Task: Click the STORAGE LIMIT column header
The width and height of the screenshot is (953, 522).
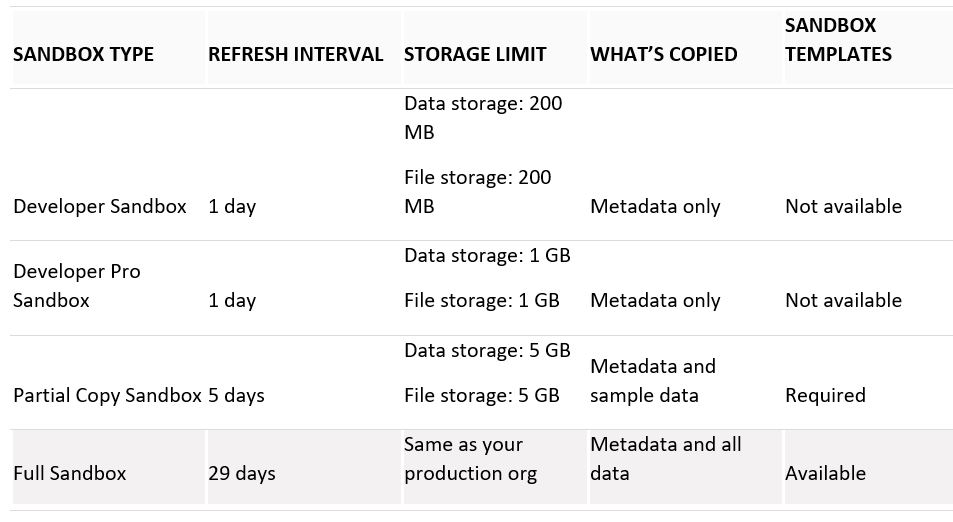Action: tap(475, 54)
